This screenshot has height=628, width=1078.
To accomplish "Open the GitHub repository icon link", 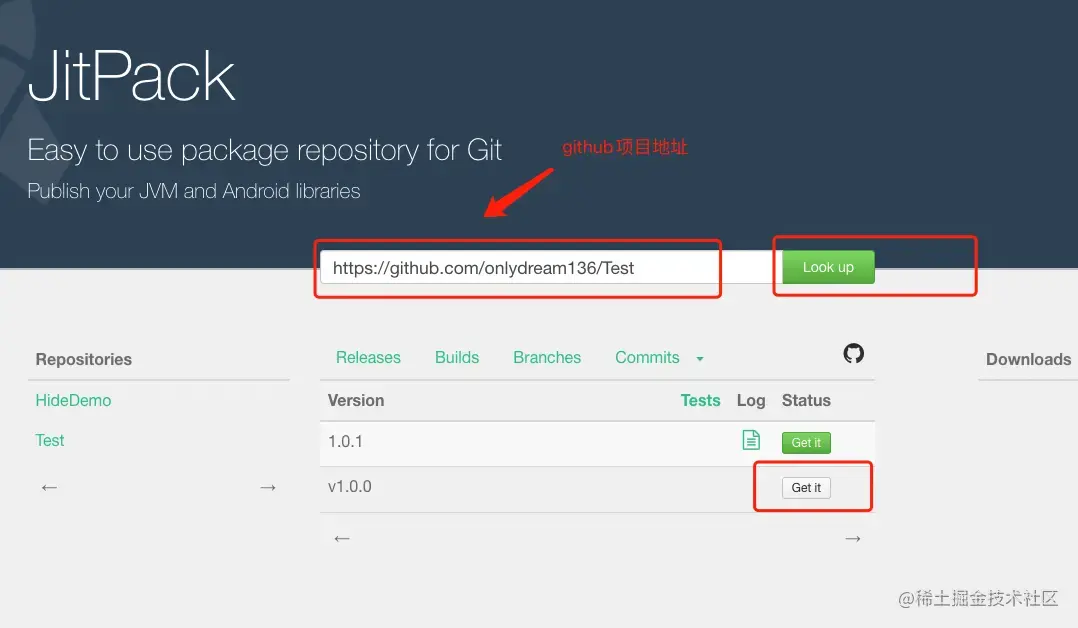I will click(853, 354).
